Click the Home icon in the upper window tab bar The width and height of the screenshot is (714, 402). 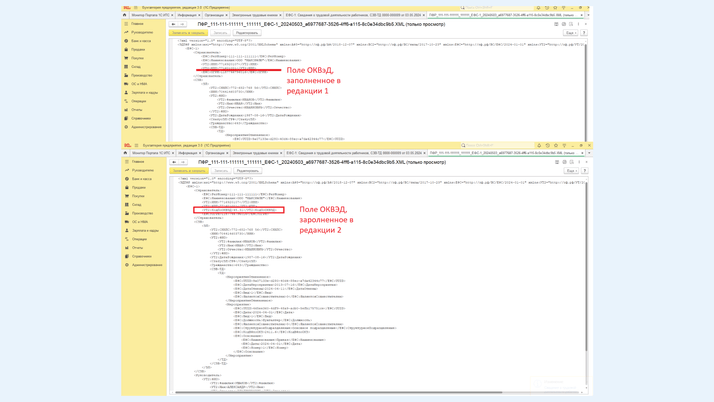click(125, 15)
